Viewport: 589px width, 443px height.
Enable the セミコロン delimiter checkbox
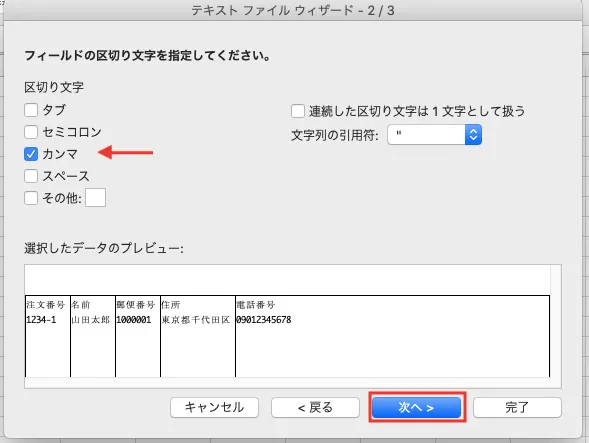pos(31,132)
